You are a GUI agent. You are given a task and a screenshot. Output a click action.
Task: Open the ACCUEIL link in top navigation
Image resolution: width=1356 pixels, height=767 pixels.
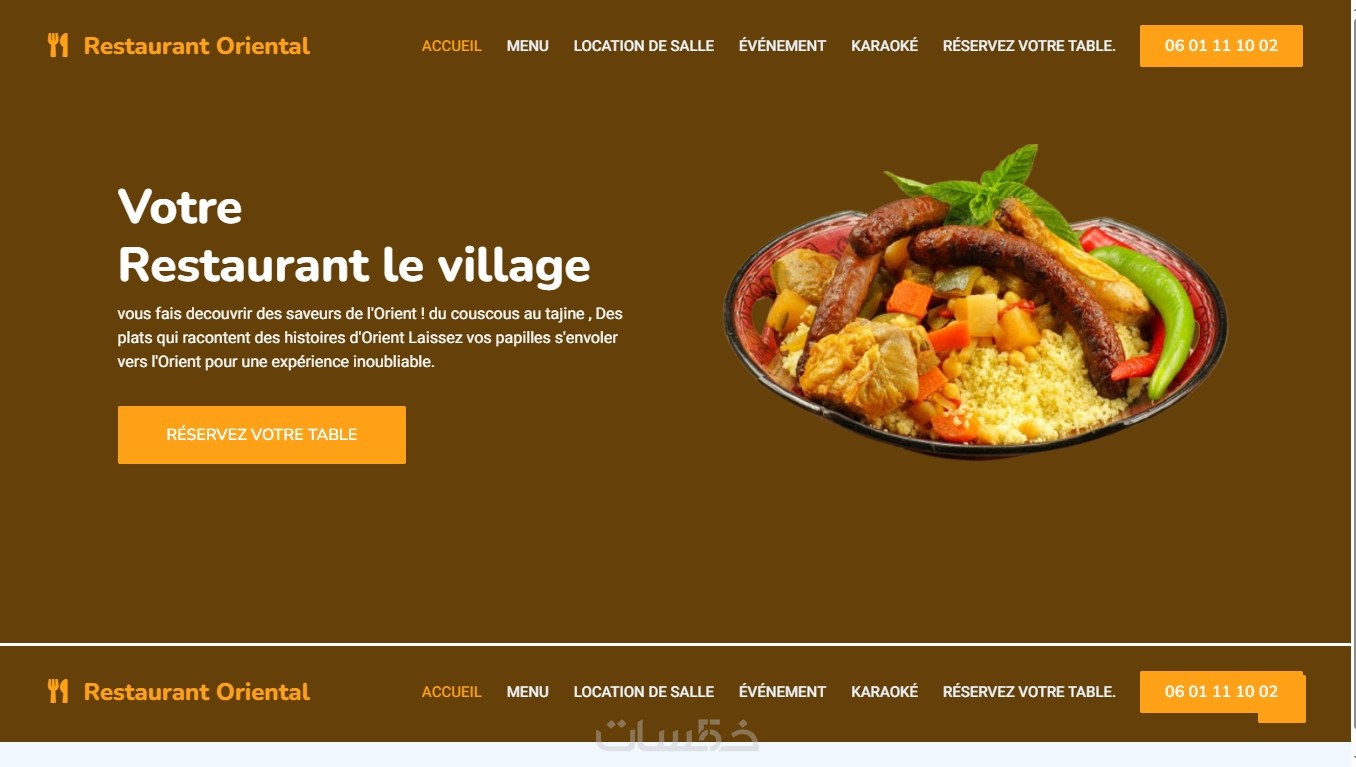[451, 46]
